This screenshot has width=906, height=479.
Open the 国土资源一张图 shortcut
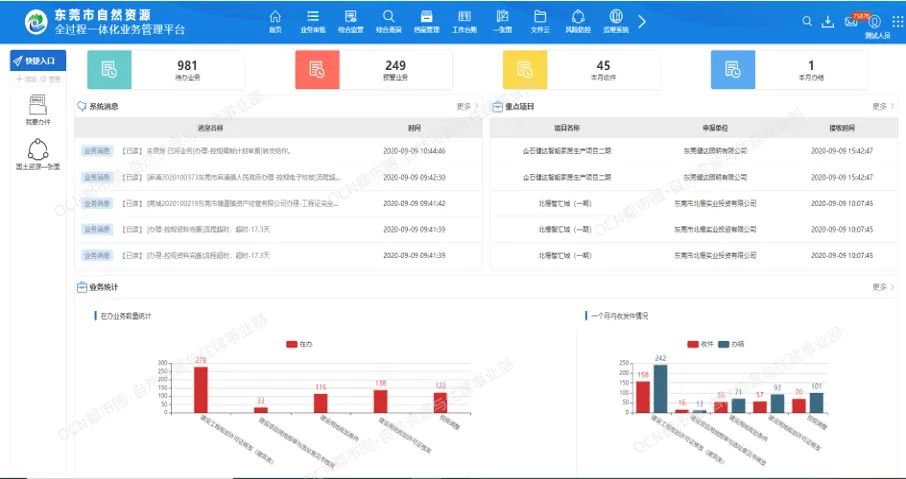pyautogui.click(x=38, y=153)
